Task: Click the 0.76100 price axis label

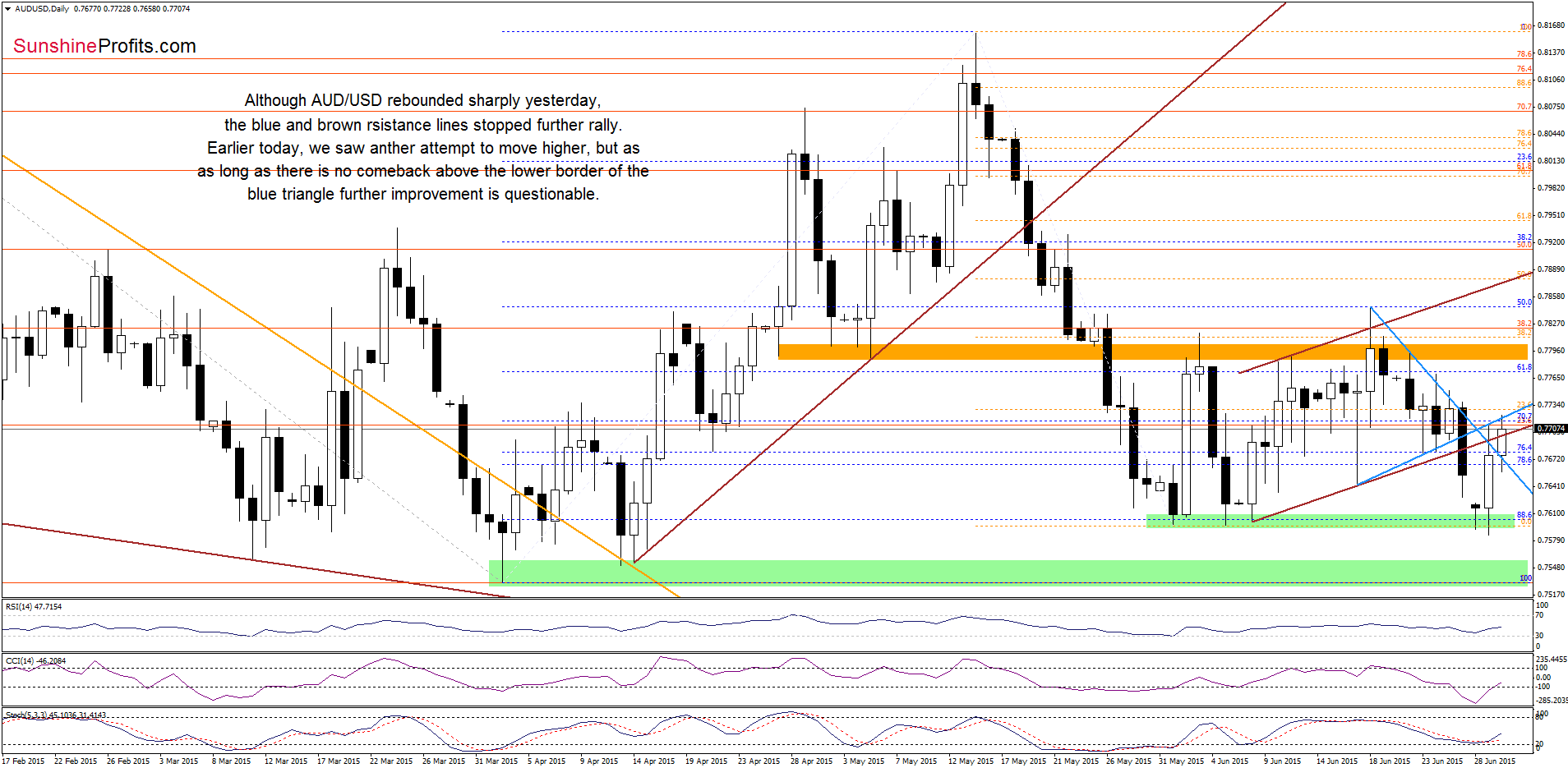Action: point(1551,513)
